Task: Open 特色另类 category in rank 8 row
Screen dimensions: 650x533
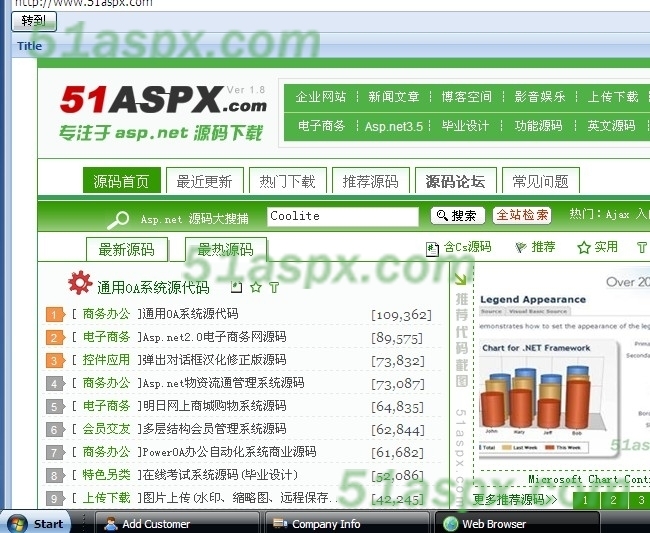Action: click(106, 475)
